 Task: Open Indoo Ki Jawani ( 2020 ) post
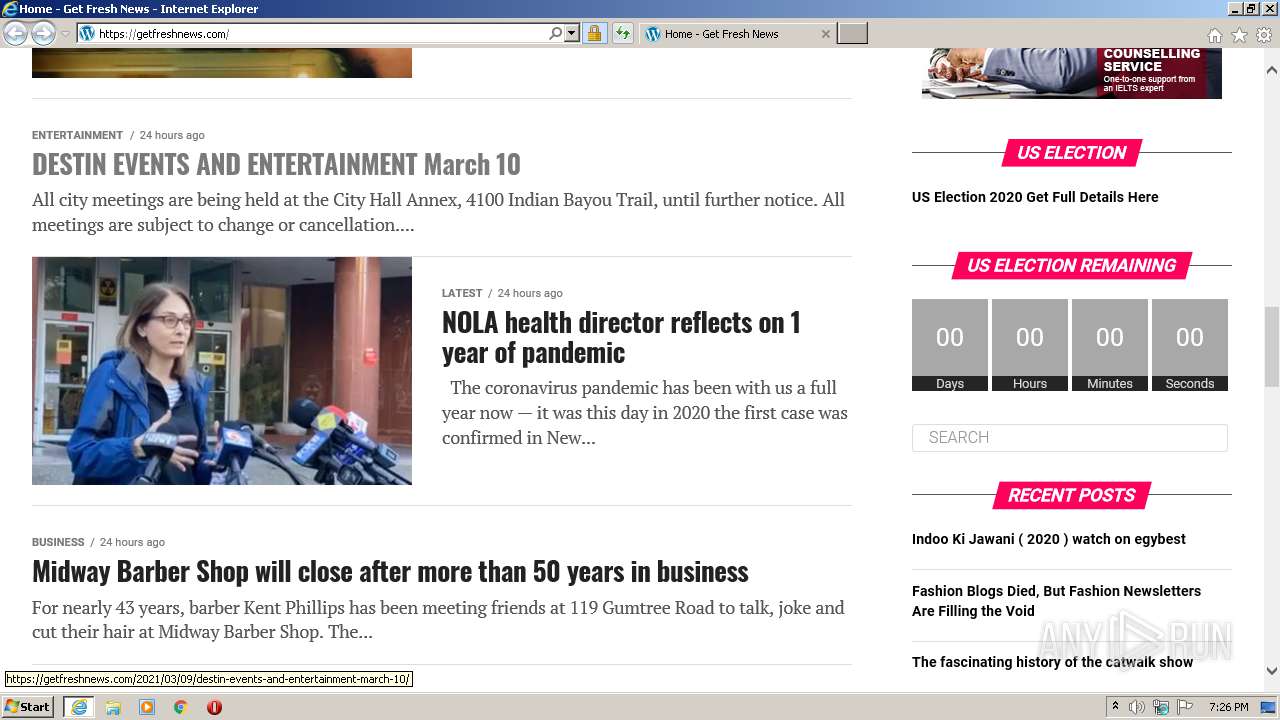pyautogui.click(x=1048, y=539)
